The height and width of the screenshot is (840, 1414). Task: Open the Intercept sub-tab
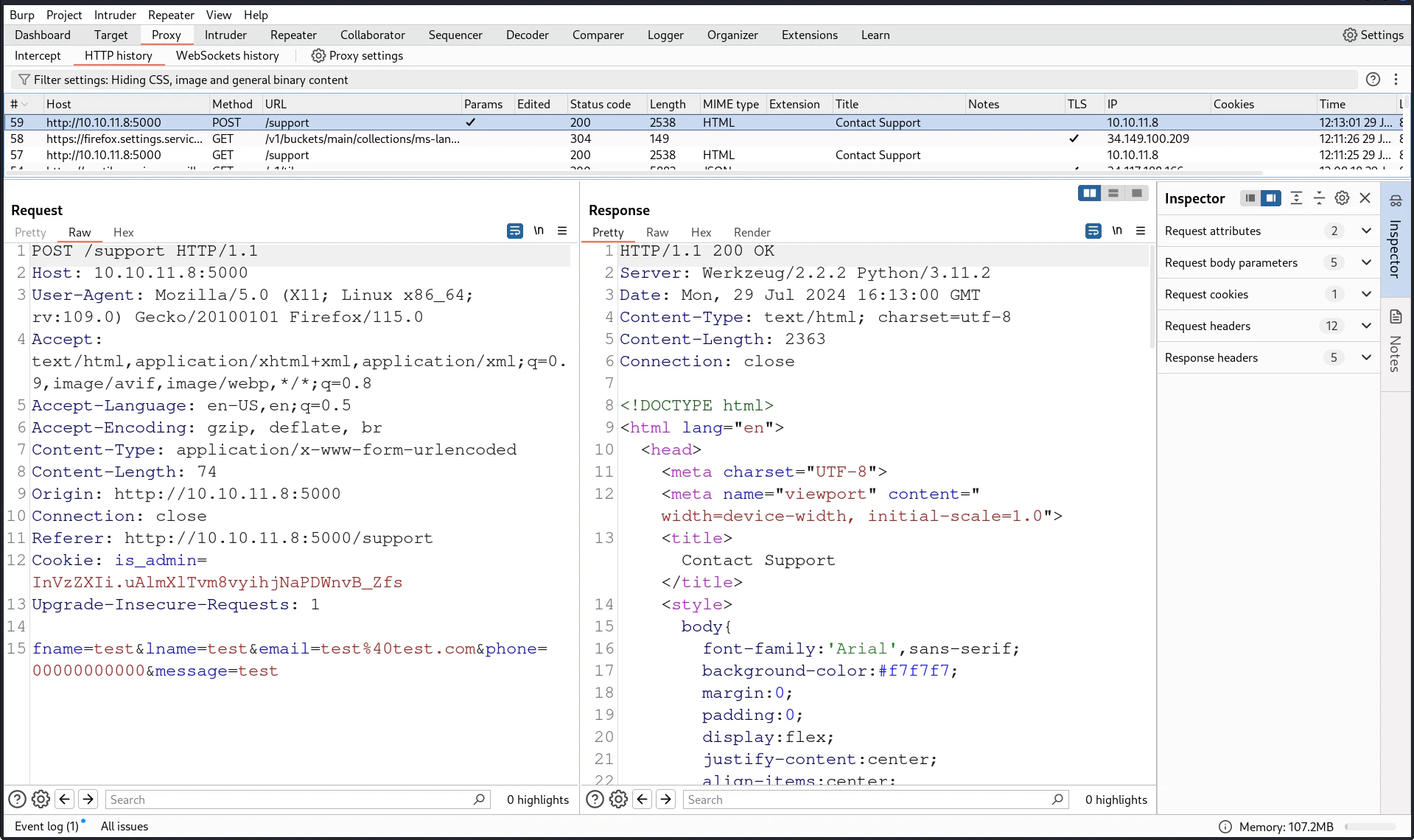point(38,55)
